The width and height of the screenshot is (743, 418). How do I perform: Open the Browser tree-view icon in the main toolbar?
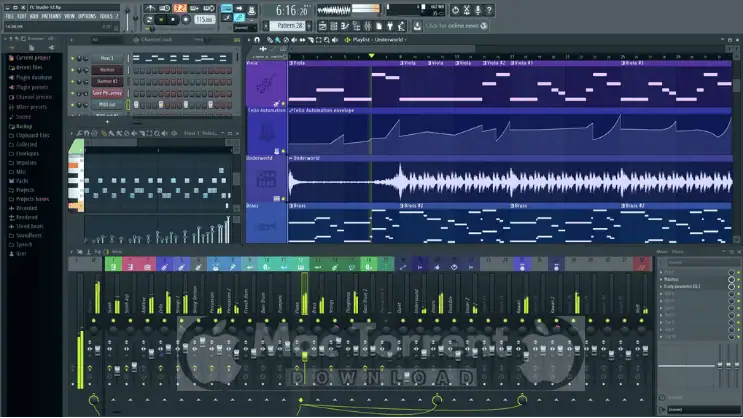click(x=356, y=26)
